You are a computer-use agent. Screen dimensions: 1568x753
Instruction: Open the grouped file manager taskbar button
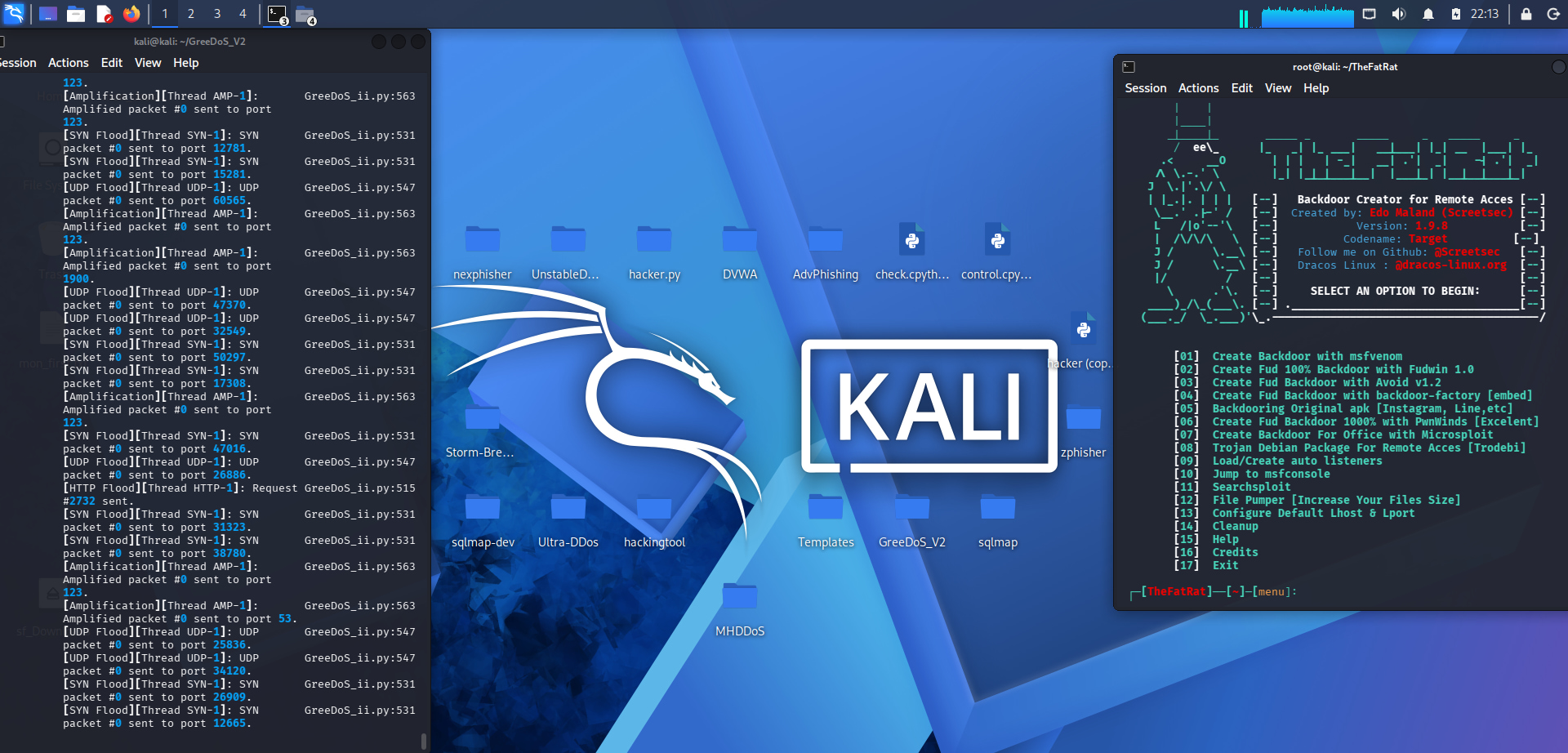(305, 15)
